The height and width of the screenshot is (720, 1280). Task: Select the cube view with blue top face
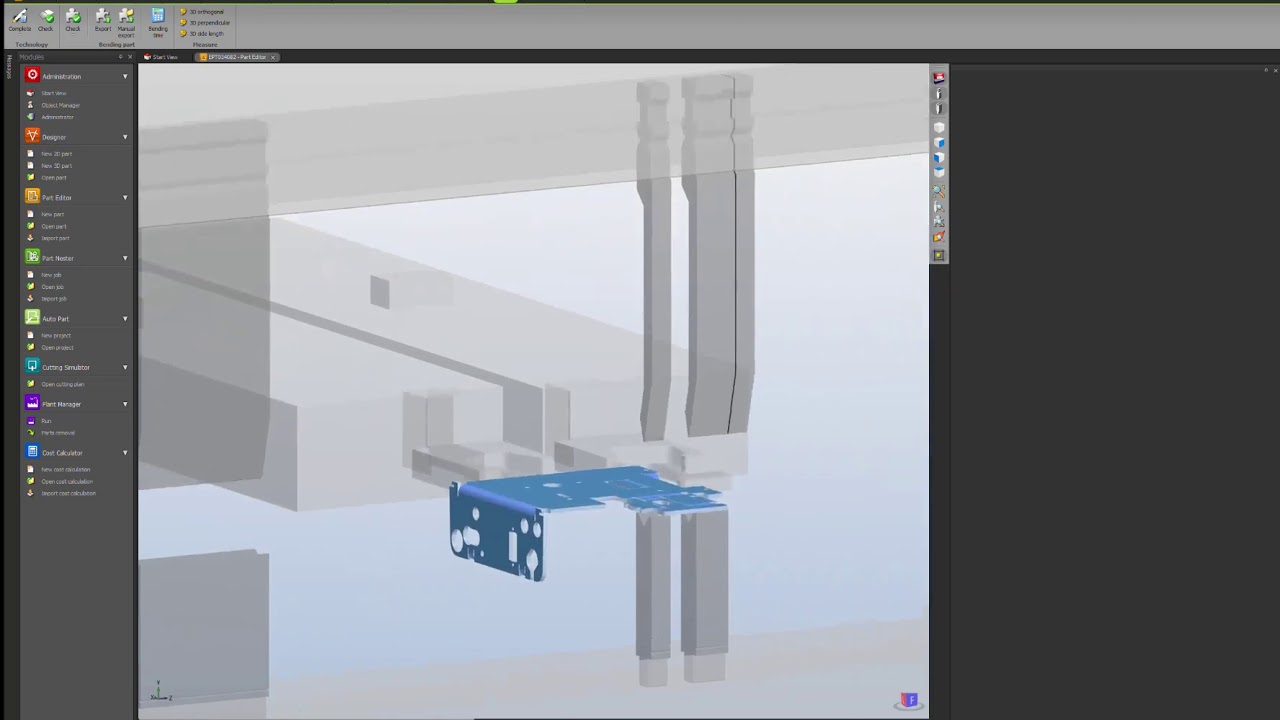click(x=939, y=172)
